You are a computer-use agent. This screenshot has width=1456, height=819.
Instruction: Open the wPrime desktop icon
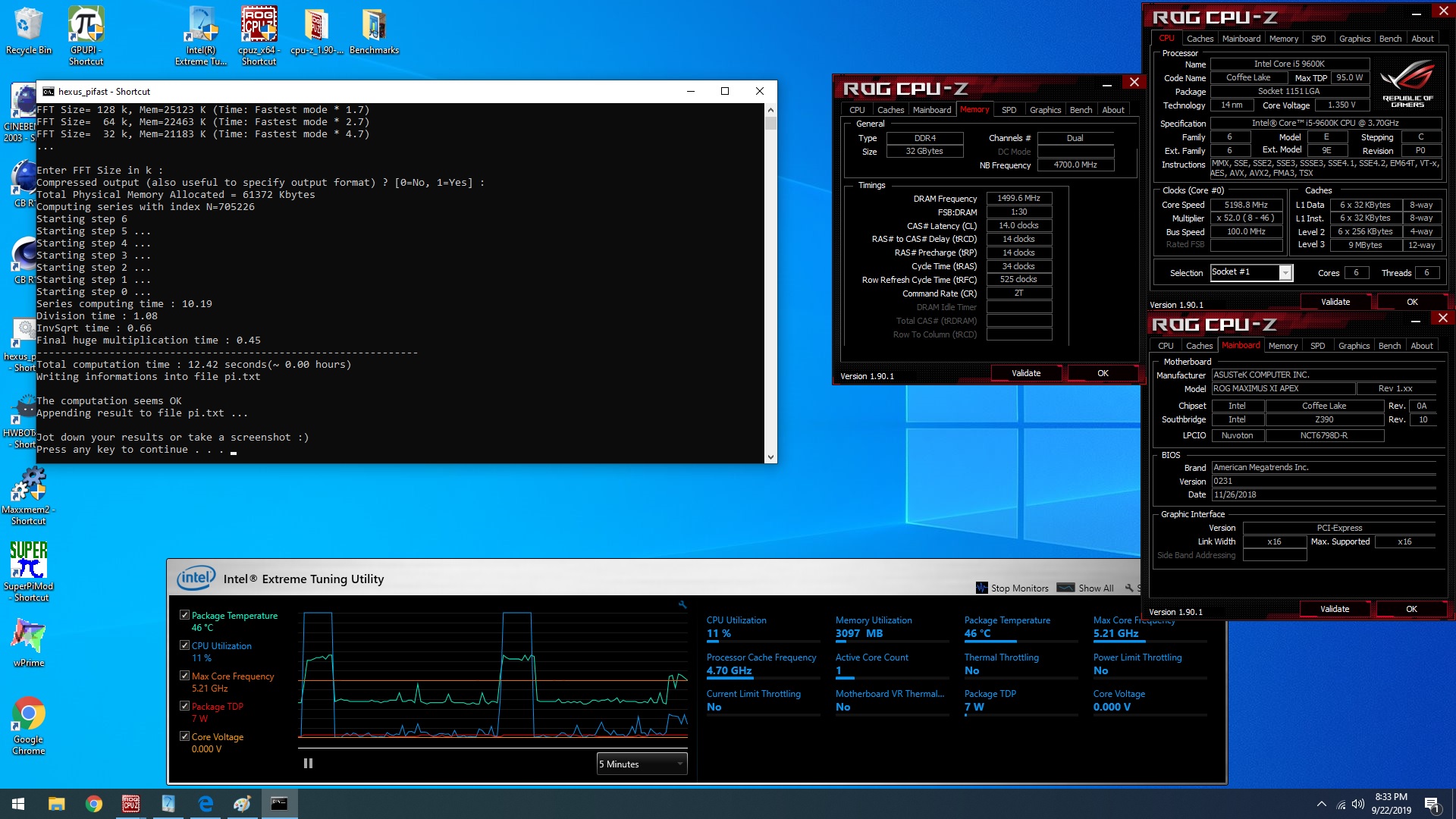[28, 642]
